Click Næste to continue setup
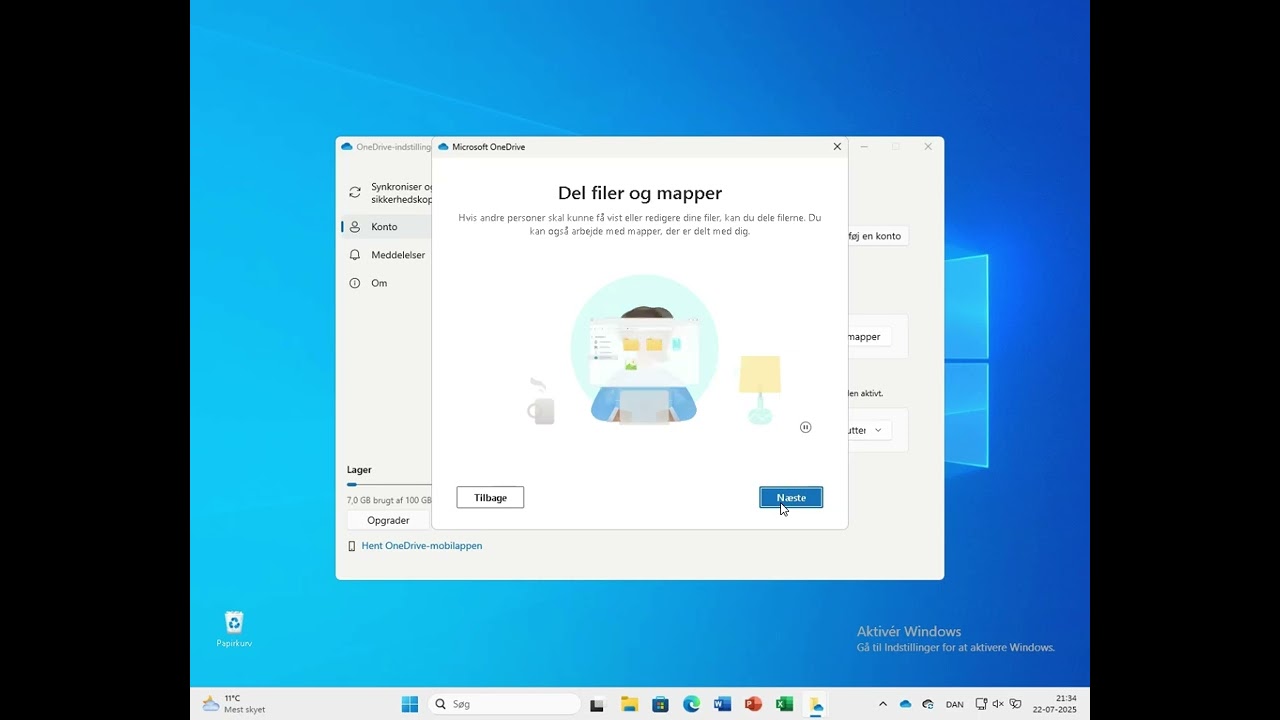Screen dimensions: 1280x720 tap(791, 497)
